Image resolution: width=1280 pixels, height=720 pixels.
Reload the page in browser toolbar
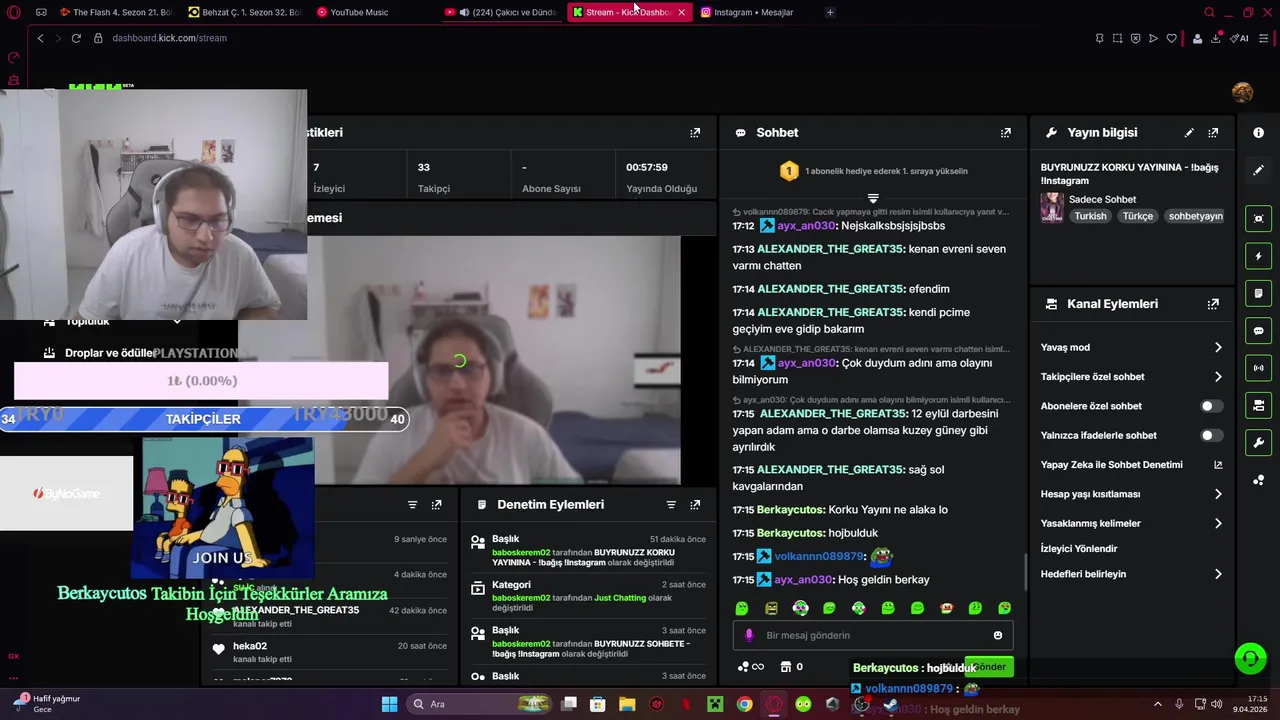coord(76,38)
